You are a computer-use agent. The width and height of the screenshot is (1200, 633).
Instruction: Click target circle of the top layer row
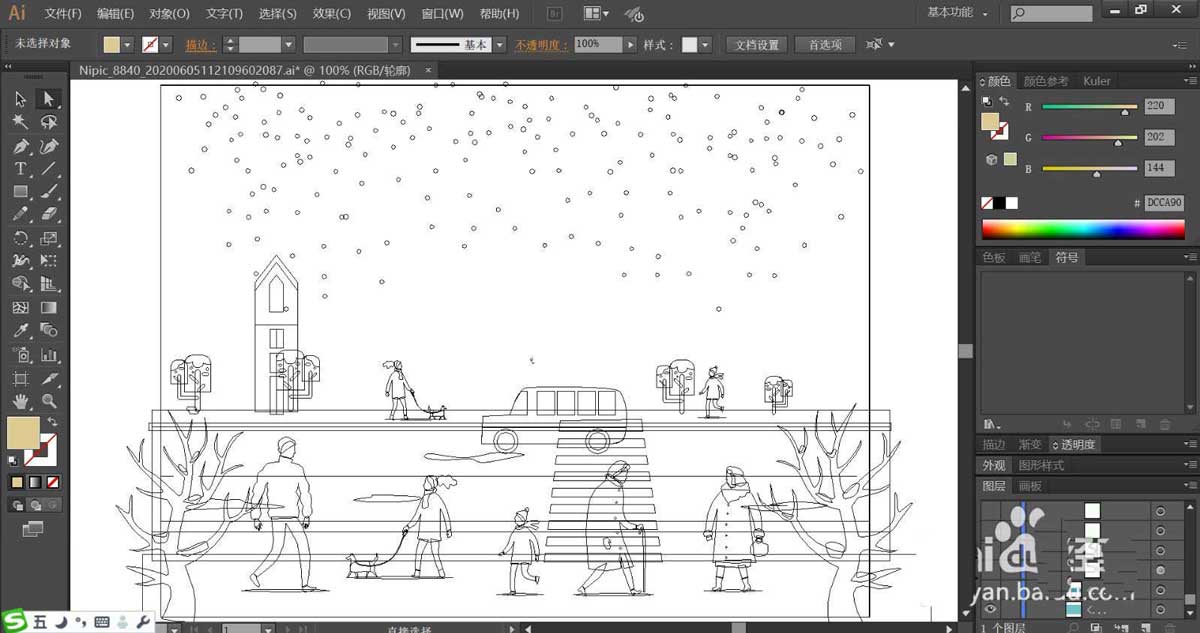coord(1160,511)
